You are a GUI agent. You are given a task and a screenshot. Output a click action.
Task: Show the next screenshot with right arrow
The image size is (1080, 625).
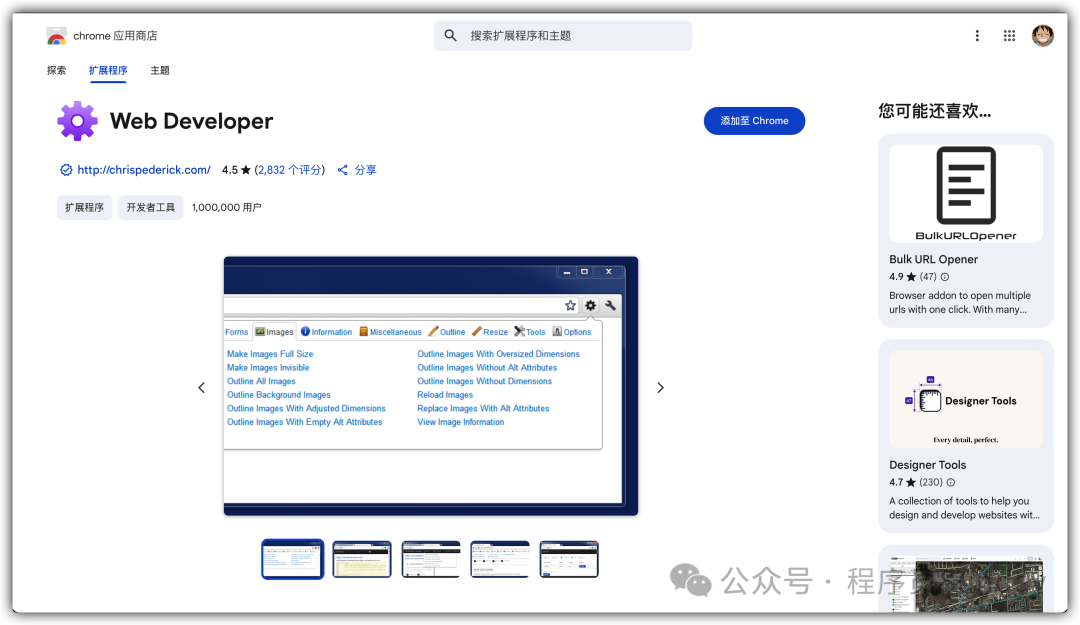tap(660, 388)
